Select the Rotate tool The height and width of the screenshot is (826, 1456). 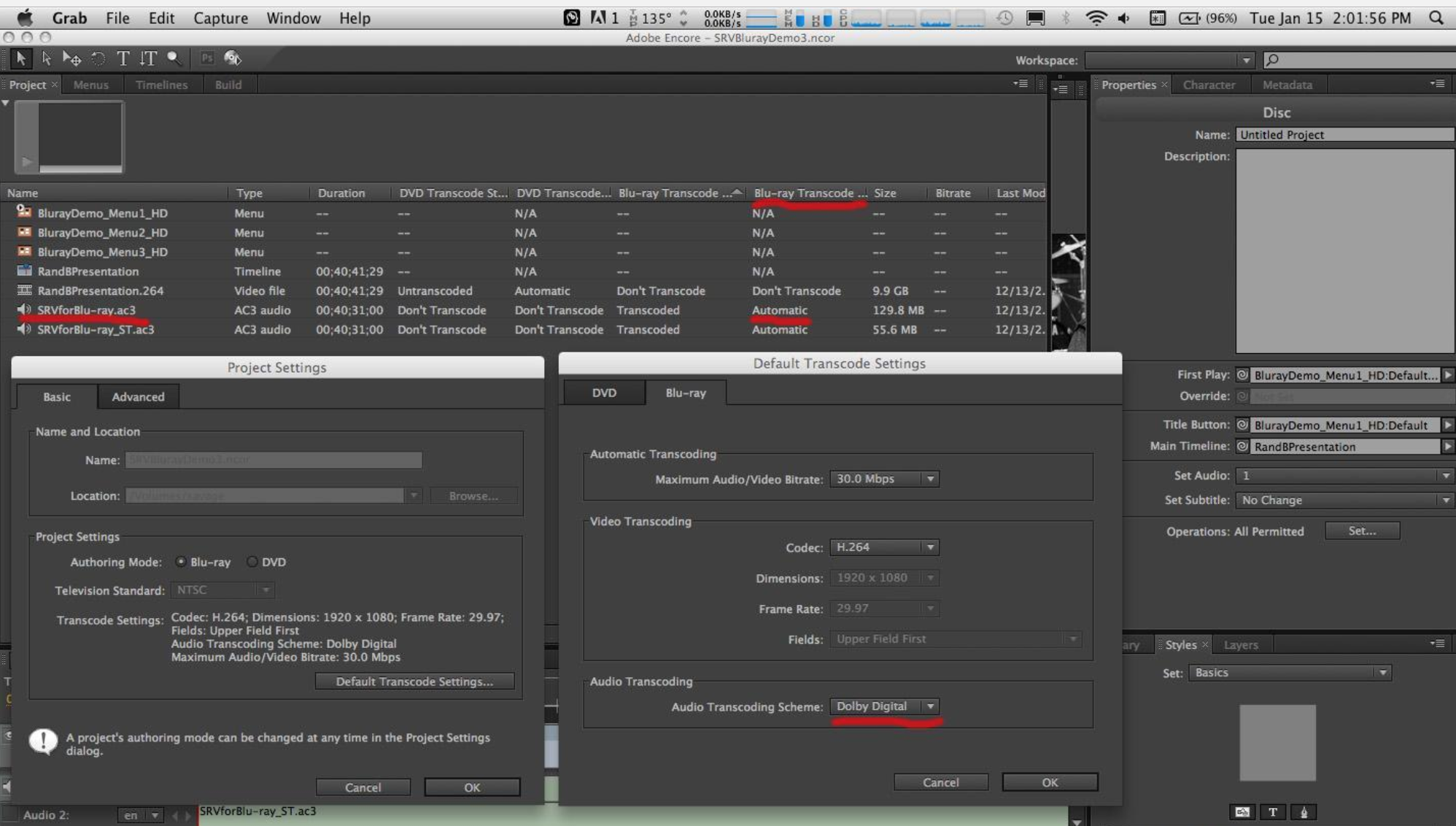point(98,58)
